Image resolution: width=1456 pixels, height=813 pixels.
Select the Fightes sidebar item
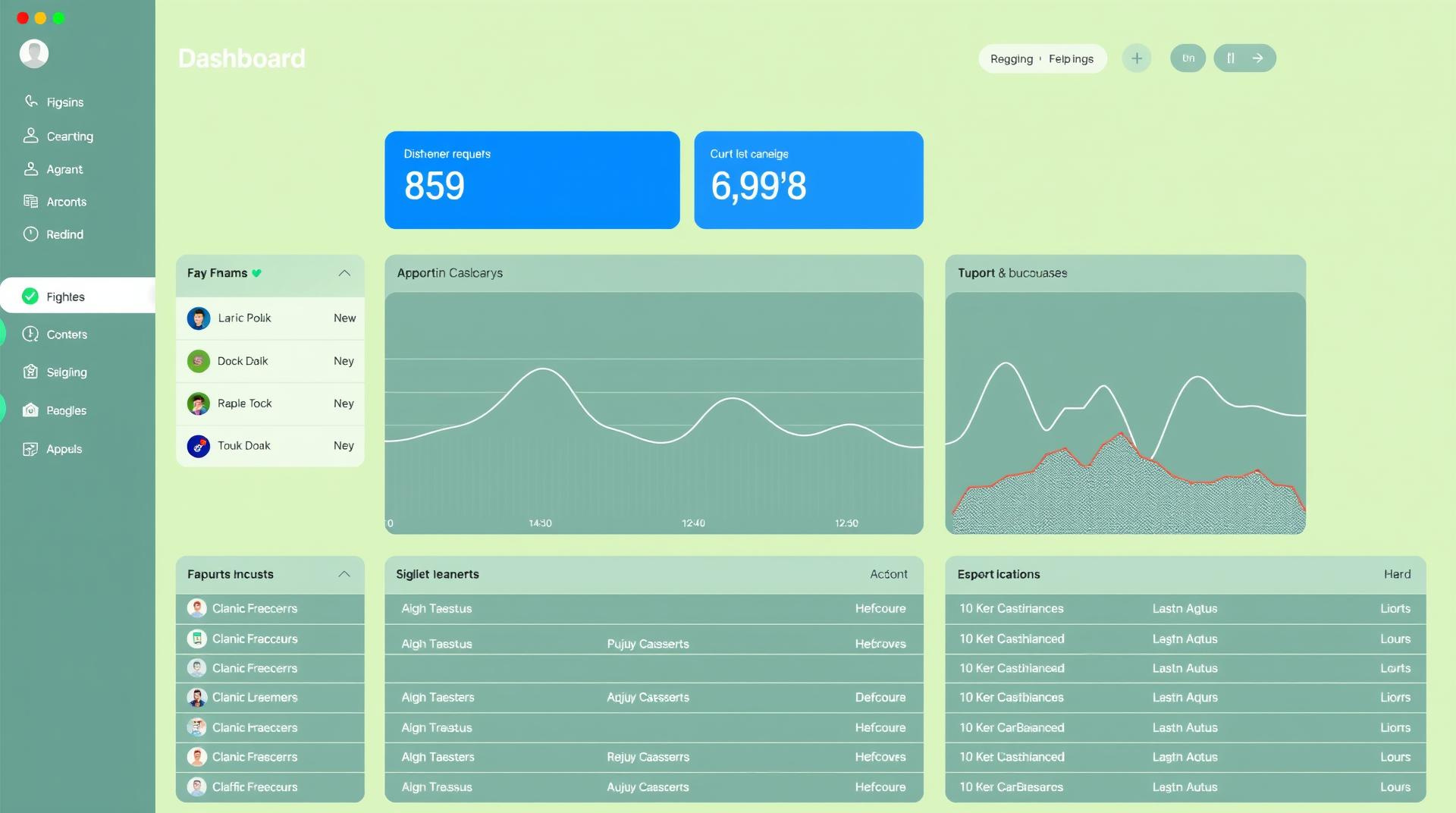click(x=77, y=297)
